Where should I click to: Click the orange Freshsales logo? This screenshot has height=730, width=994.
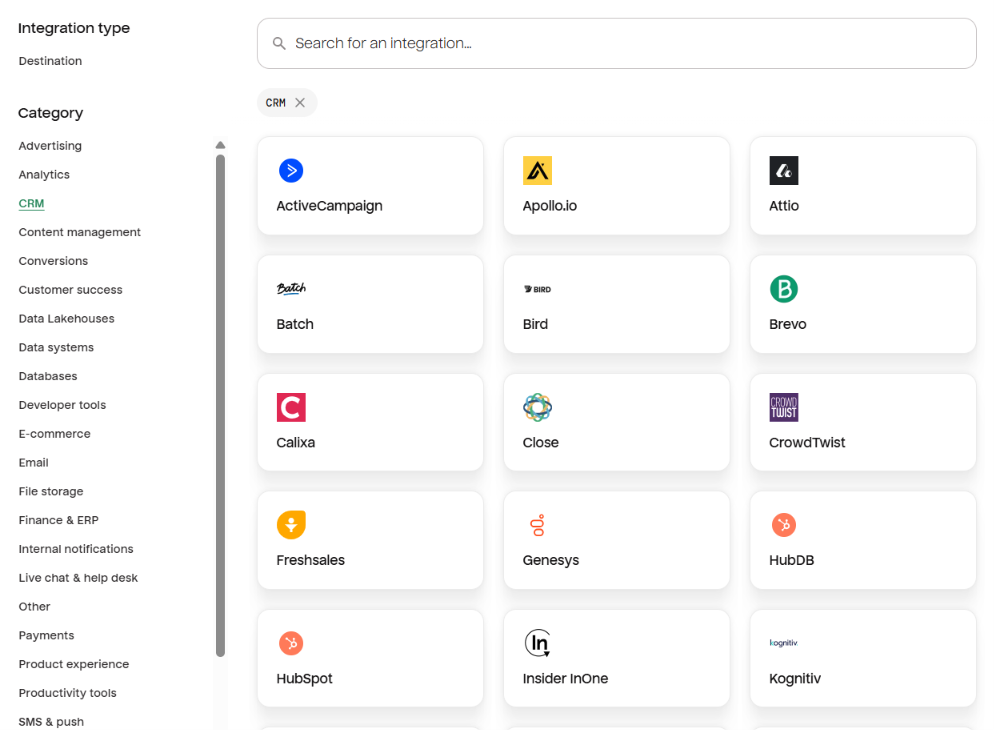pyautogui.click(x=291, y=525)
